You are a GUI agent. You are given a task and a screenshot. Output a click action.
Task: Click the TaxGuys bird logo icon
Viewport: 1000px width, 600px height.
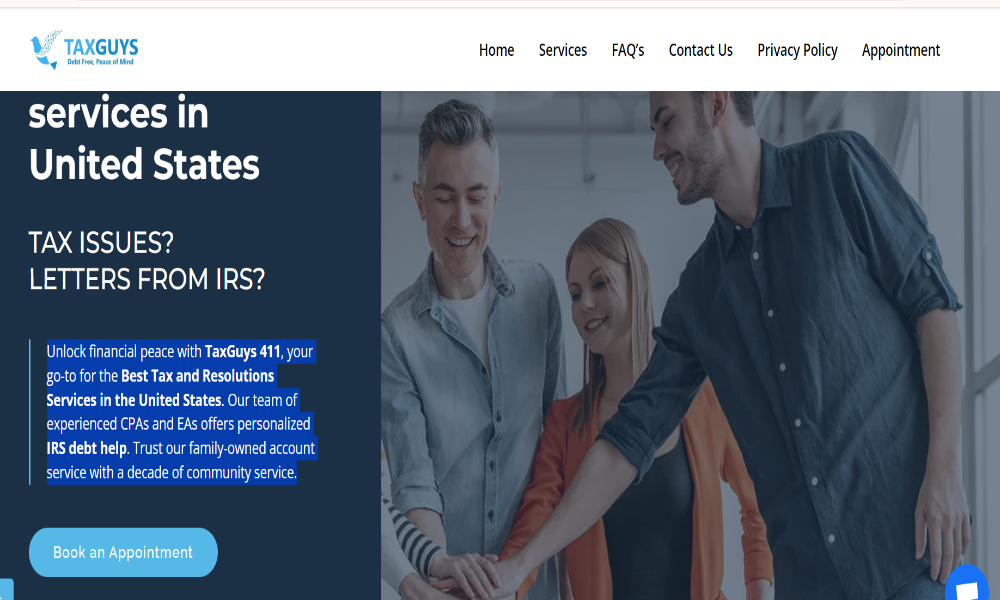(46, 50)
